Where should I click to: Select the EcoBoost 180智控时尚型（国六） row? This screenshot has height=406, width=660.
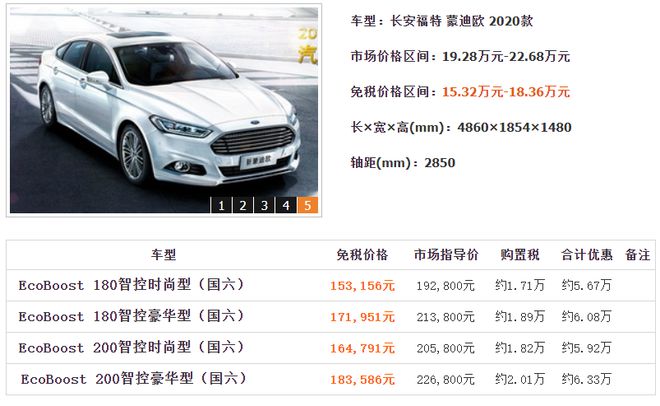coord(330,285)
